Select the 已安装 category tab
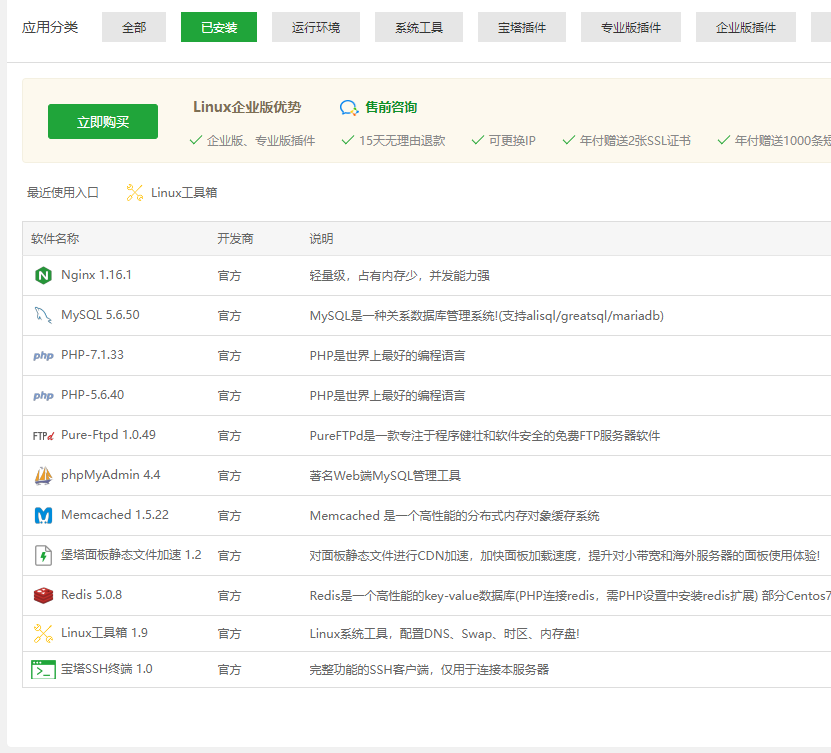 click(218, 27)
